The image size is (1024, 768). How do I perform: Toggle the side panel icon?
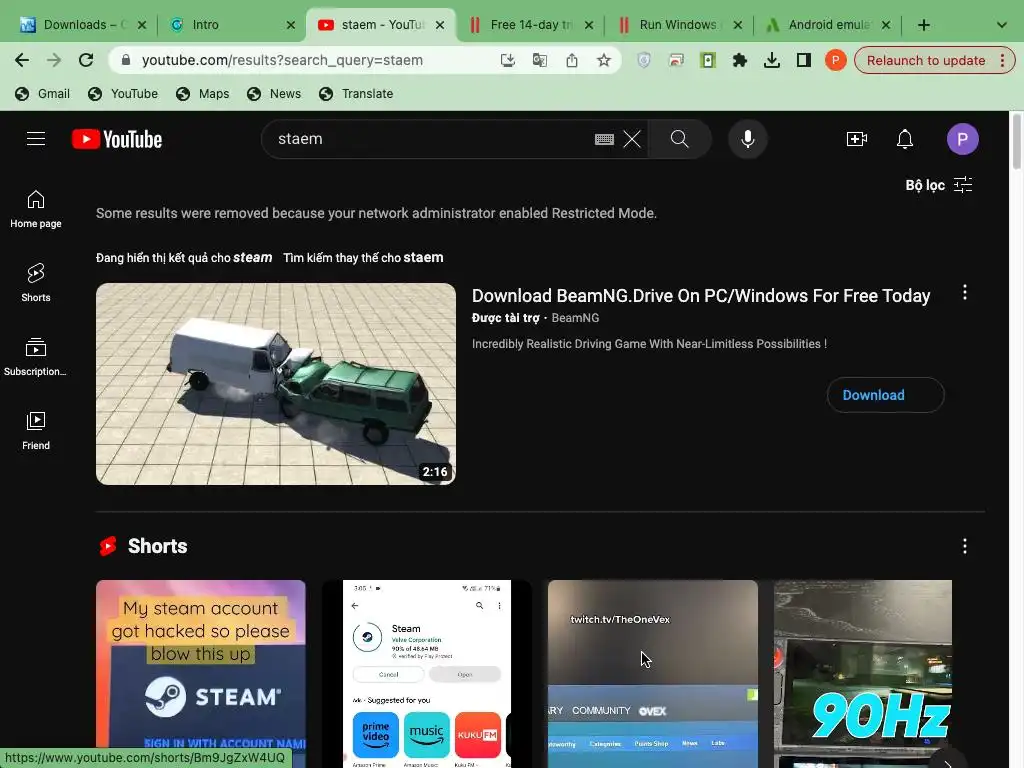pyautogui.click(x=803, y=60)
